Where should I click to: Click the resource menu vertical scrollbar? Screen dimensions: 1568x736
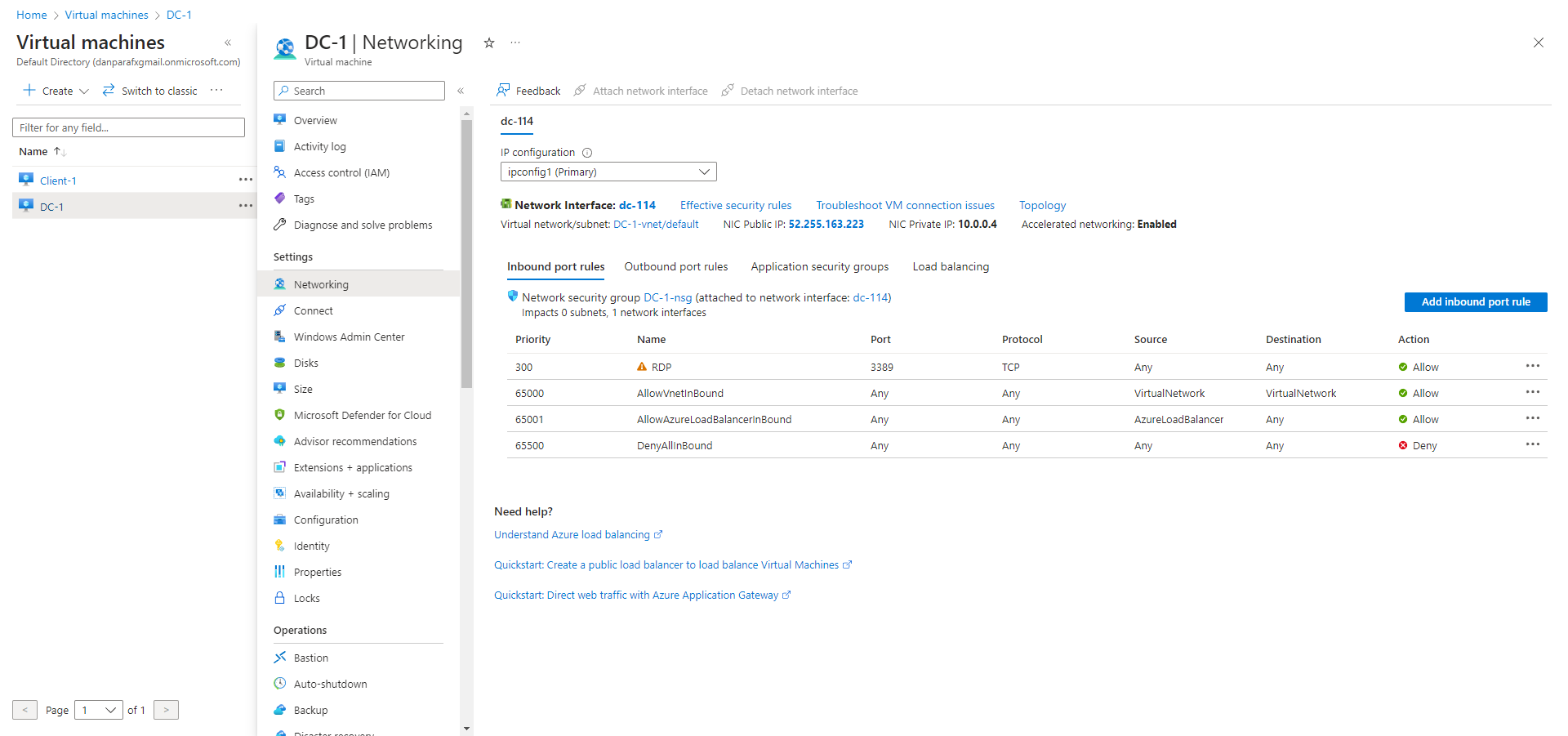[x=466, y=254]
